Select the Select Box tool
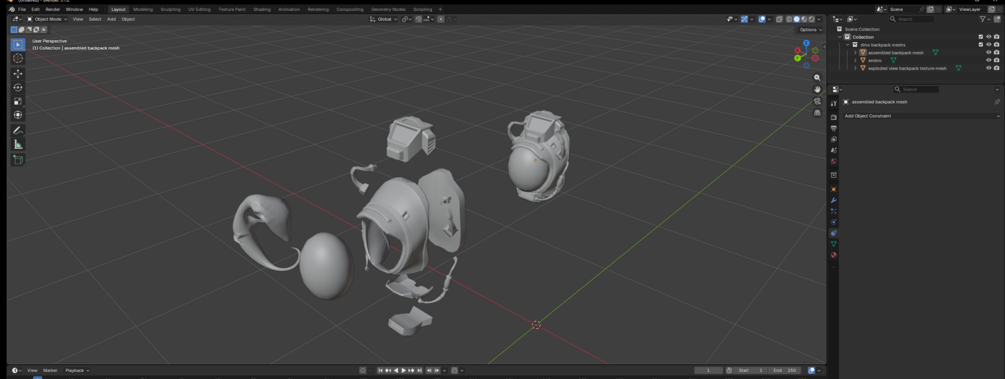1005x379 pixels. 18,44
